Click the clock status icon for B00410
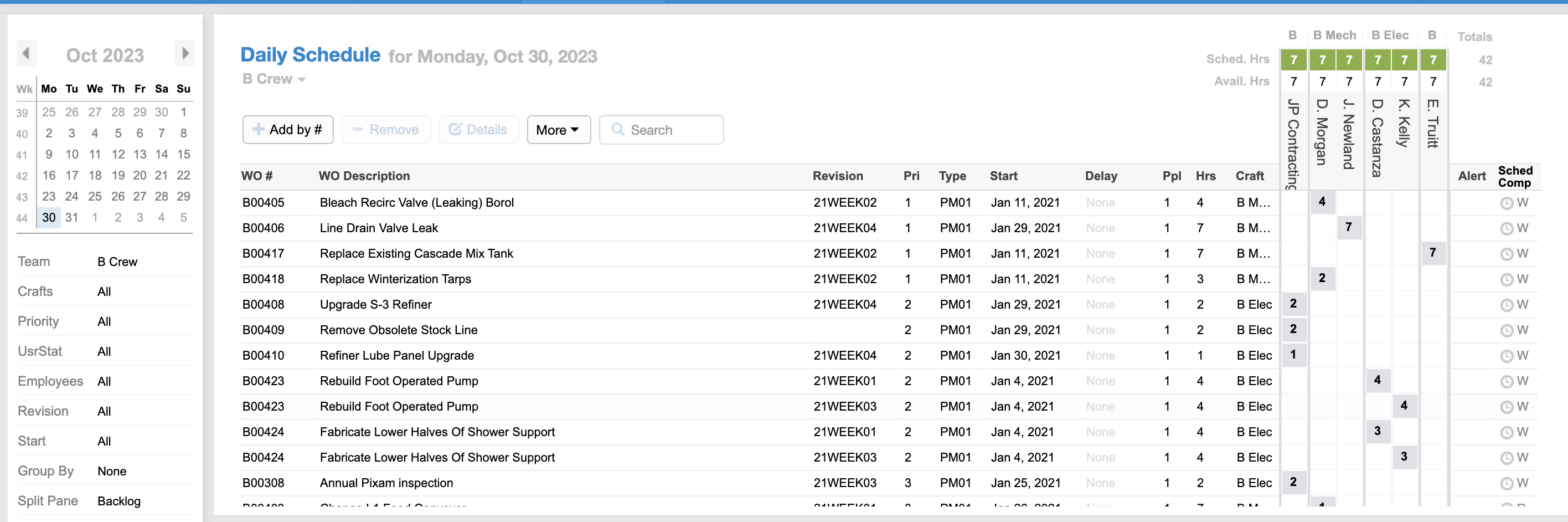Viewport: 1568px width, 522px height. (x=1506, y=356)
